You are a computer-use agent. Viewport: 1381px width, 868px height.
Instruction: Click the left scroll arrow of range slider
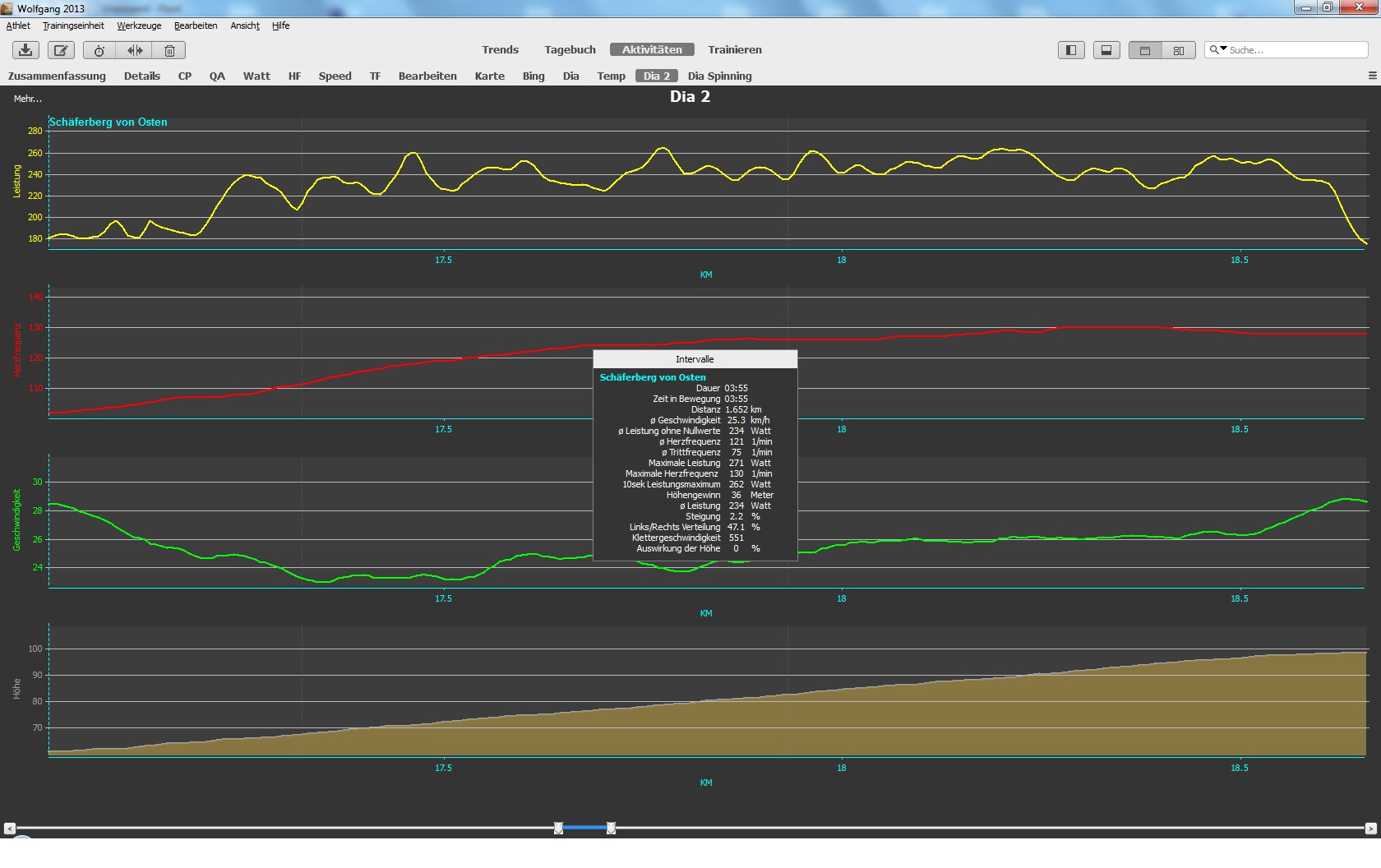[x=9, y=829]
